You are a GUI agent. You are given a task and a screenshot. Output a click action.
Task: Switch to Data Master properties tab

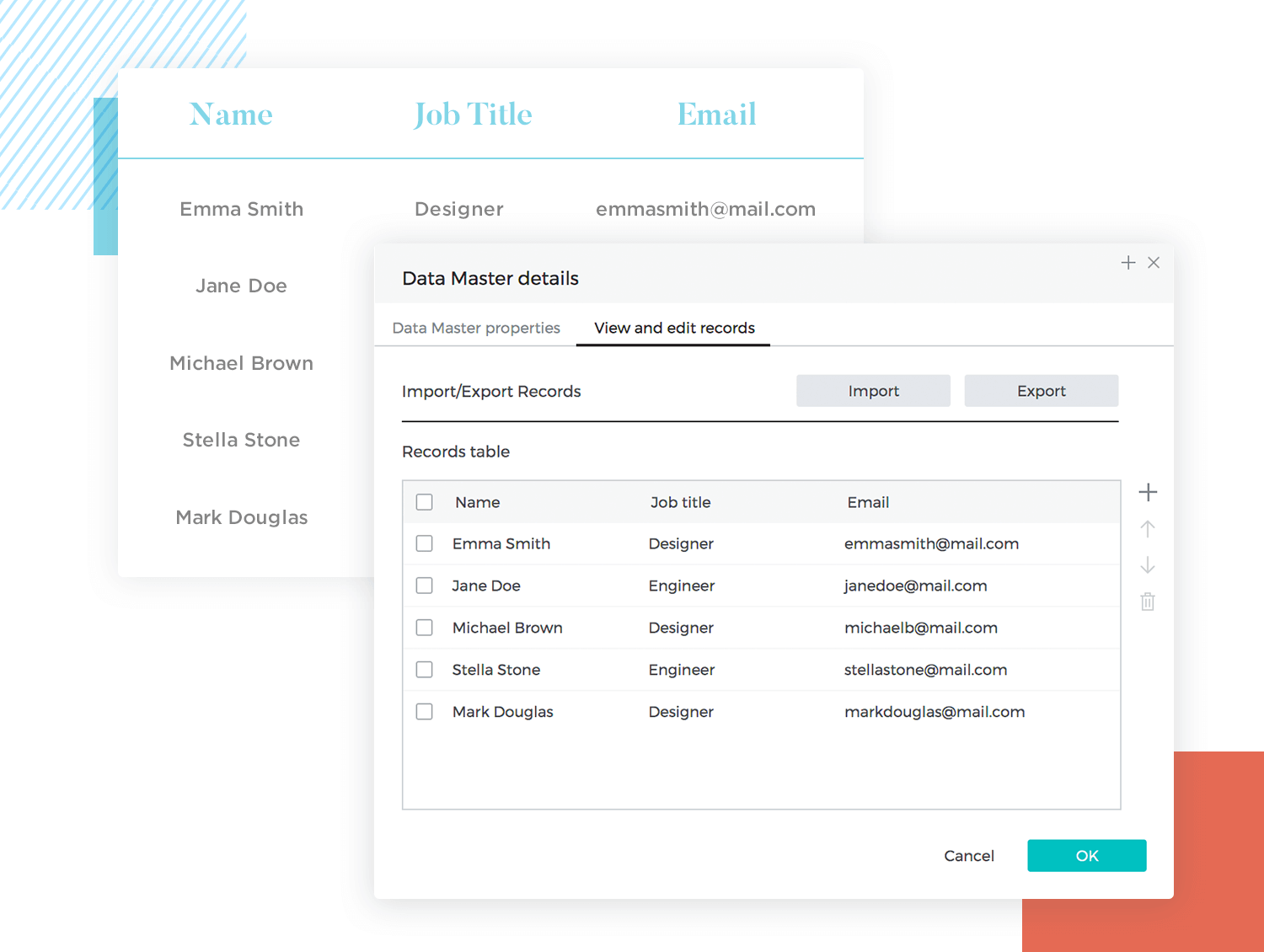476,328
